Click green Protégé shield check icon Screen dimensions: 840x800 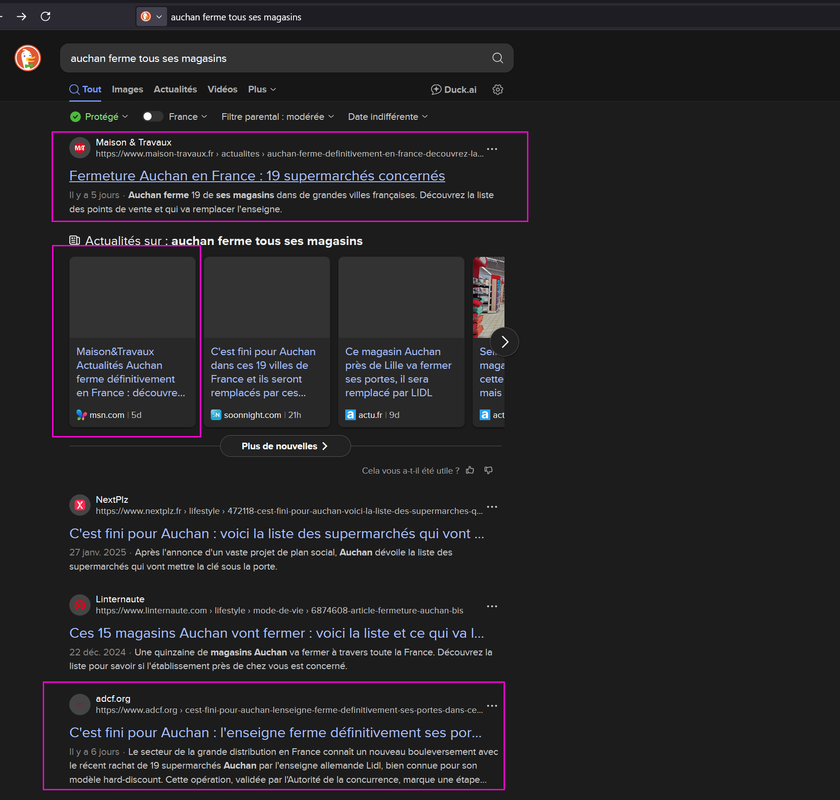tap(76, 117)
